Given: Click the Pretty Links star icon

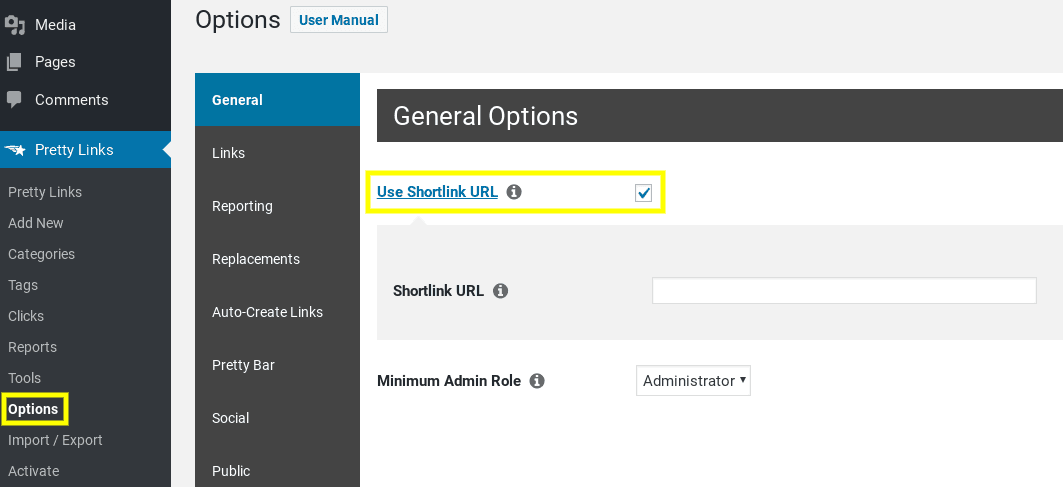Looking at the screenshot, I should click(15, 150).
